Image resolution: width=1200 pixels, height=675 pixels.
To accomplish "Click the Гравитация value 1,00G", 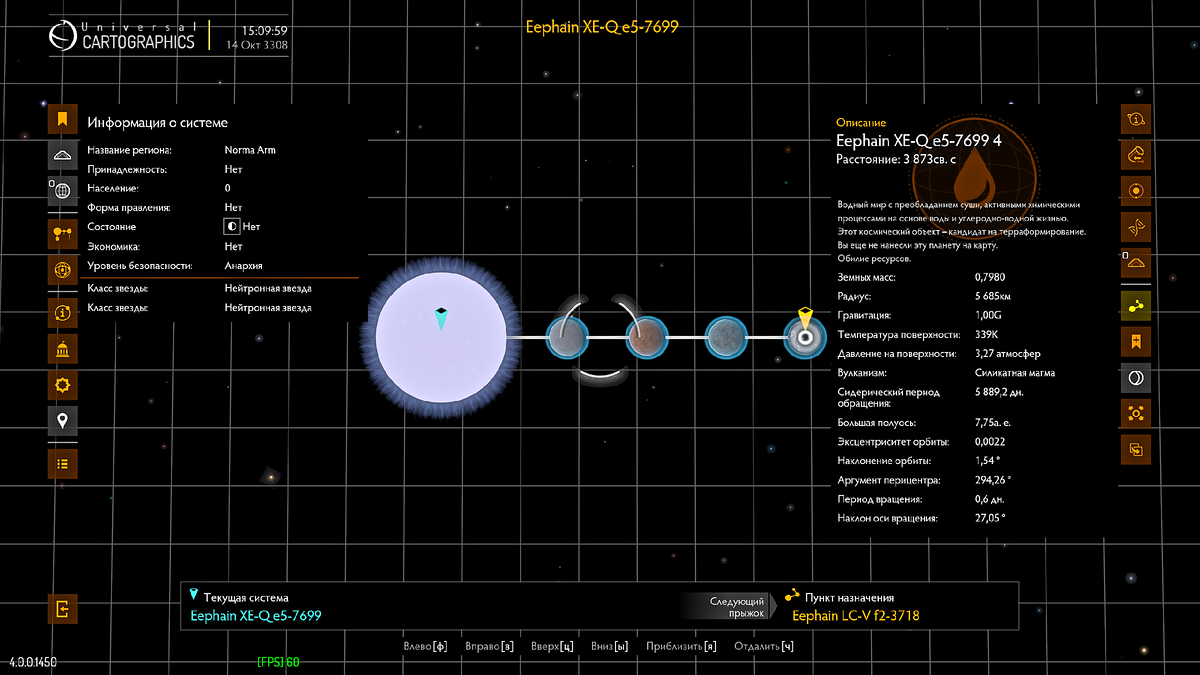I will (x=988, y=316).
